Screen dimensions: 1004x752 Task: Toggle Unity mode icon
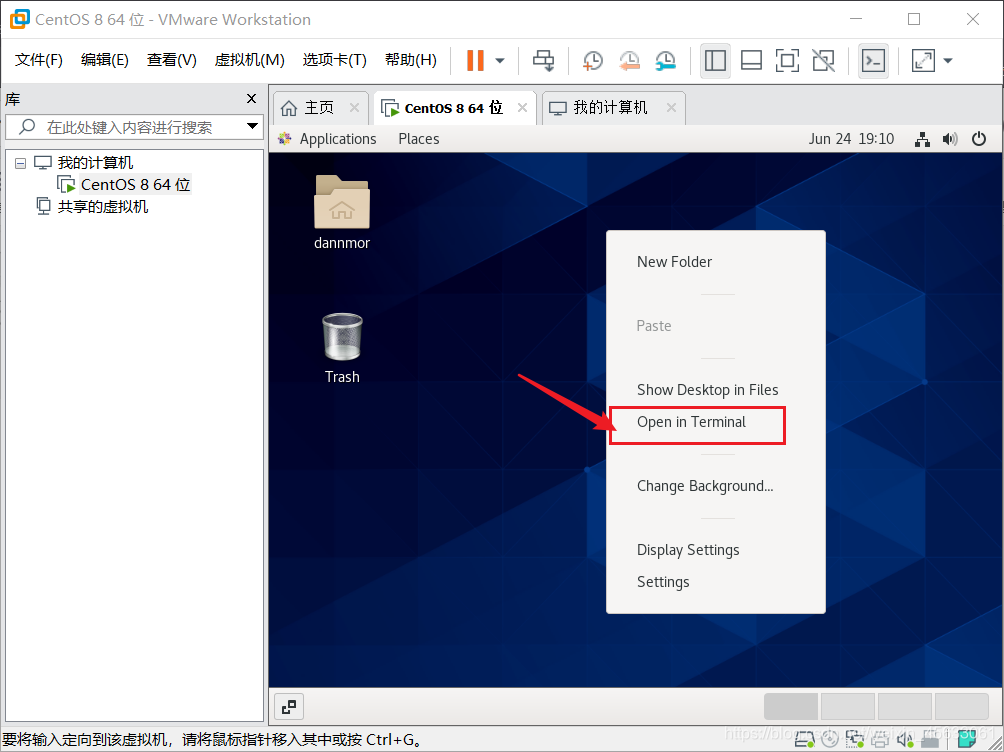823,61
